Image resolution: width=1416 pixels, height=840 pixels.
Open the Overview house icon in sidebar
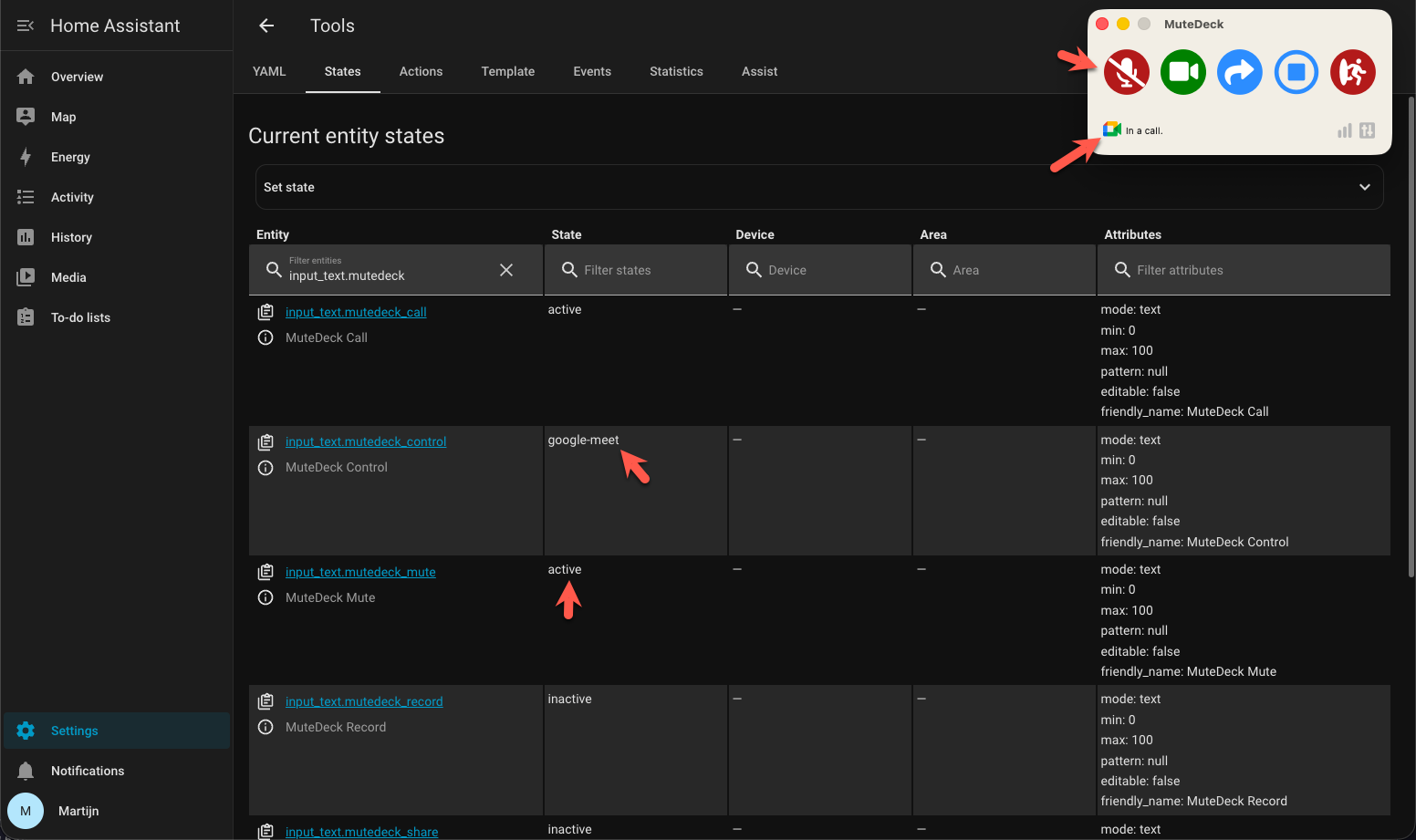click(26, 77)
